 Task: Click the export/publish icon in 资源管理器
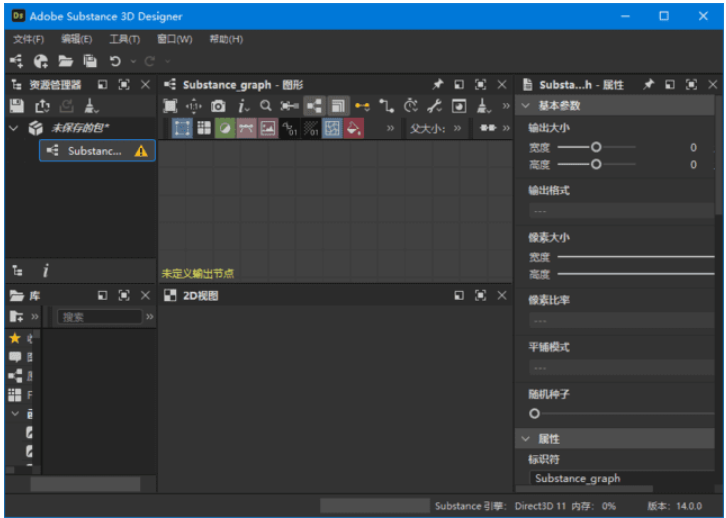42,106
